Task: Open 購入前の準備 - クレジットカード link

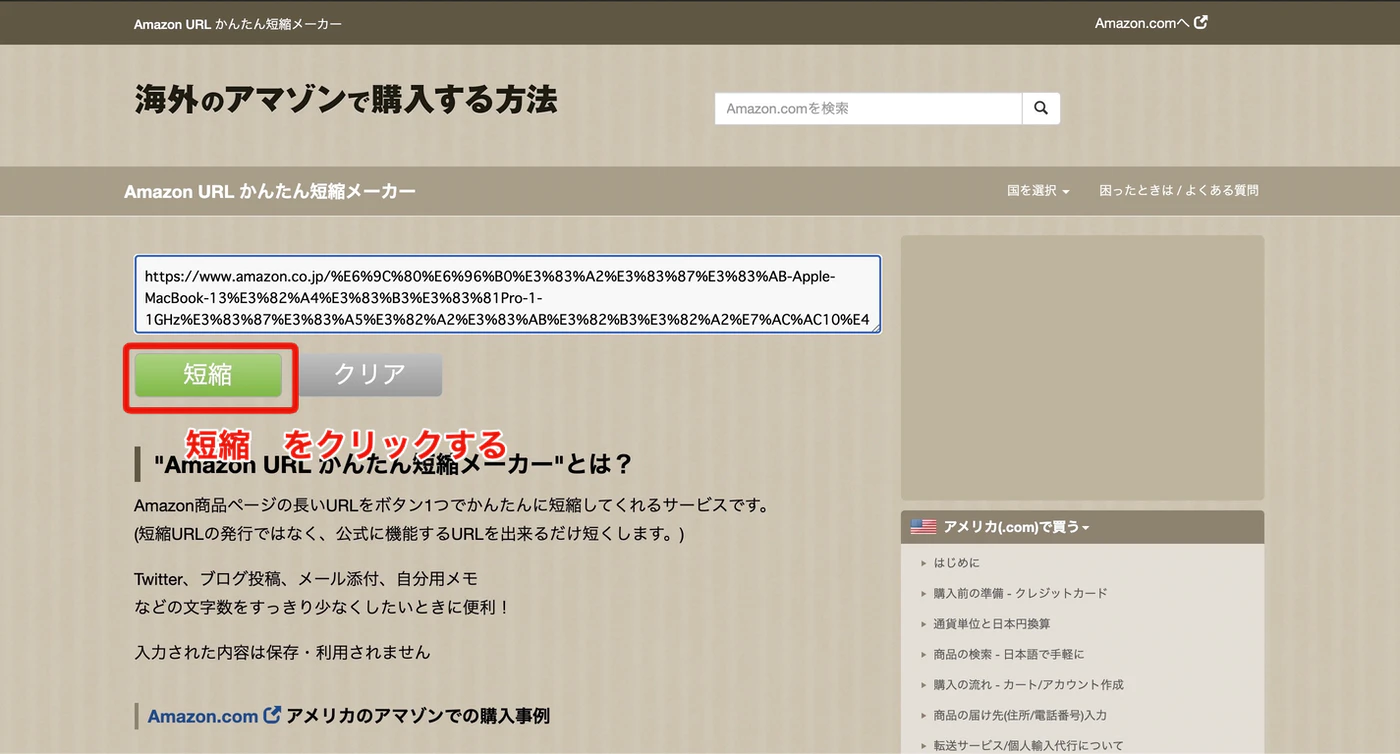Action: (1020, 593)
